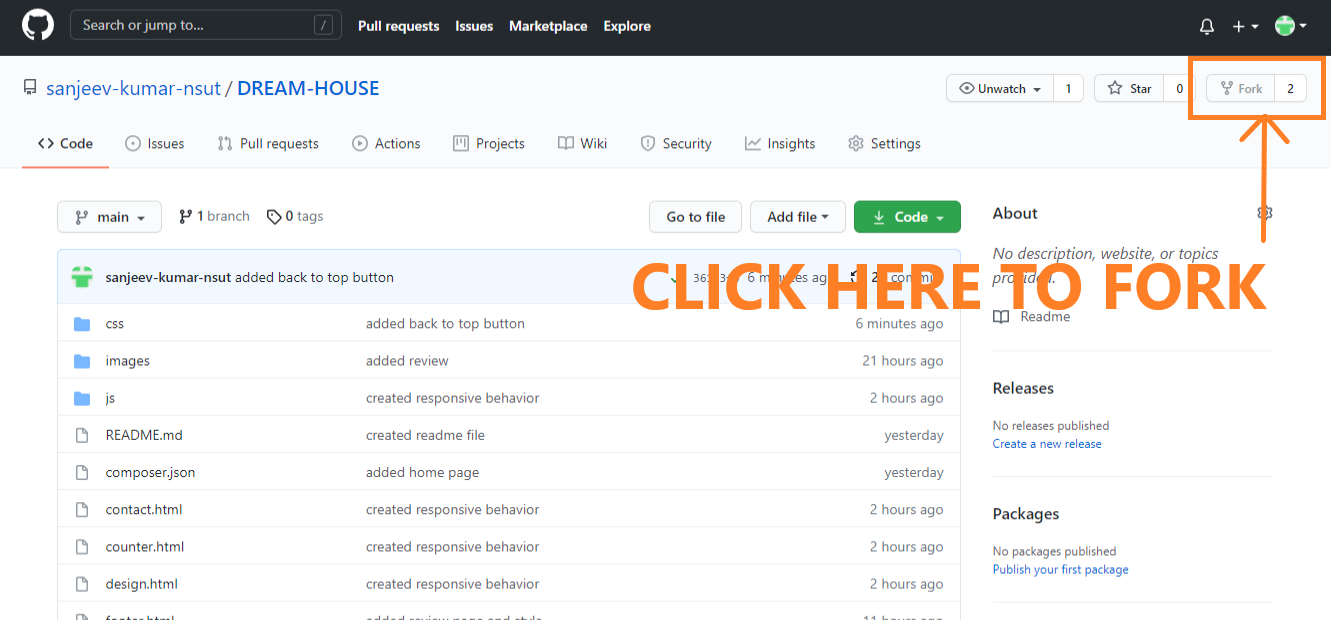Click the GitHub logo
This screenshot has width=1331, height=620.
pyautogui.click(x=38, y=25)
